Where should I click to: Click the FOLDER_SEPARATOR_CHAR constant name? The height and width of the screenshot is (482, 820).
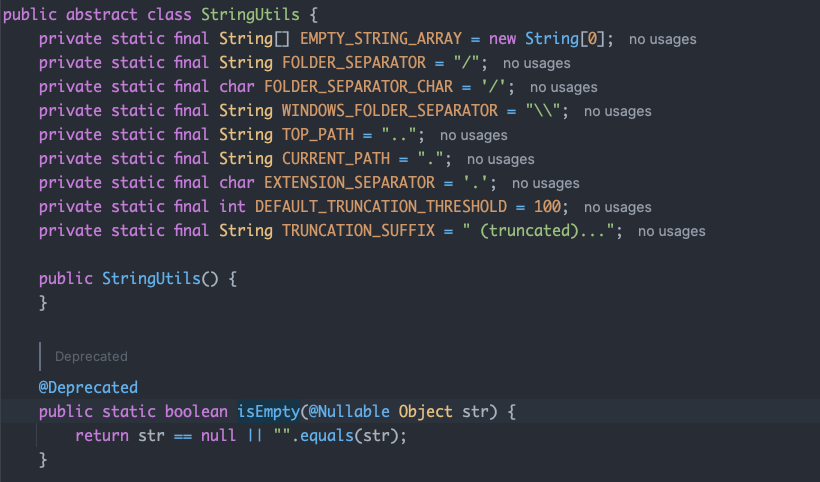[x=358, y=87]
